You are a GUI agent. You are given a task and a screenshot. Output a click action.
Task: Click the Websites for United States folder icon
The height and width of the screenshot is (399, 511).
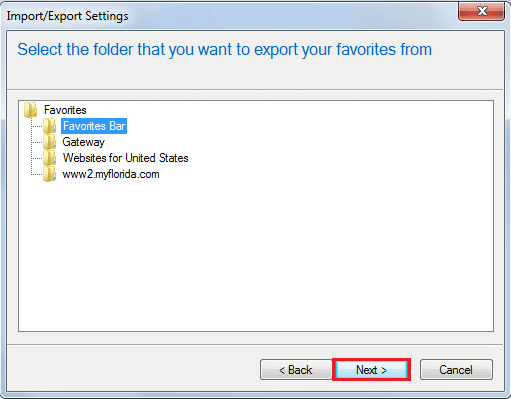click(50, 158)
